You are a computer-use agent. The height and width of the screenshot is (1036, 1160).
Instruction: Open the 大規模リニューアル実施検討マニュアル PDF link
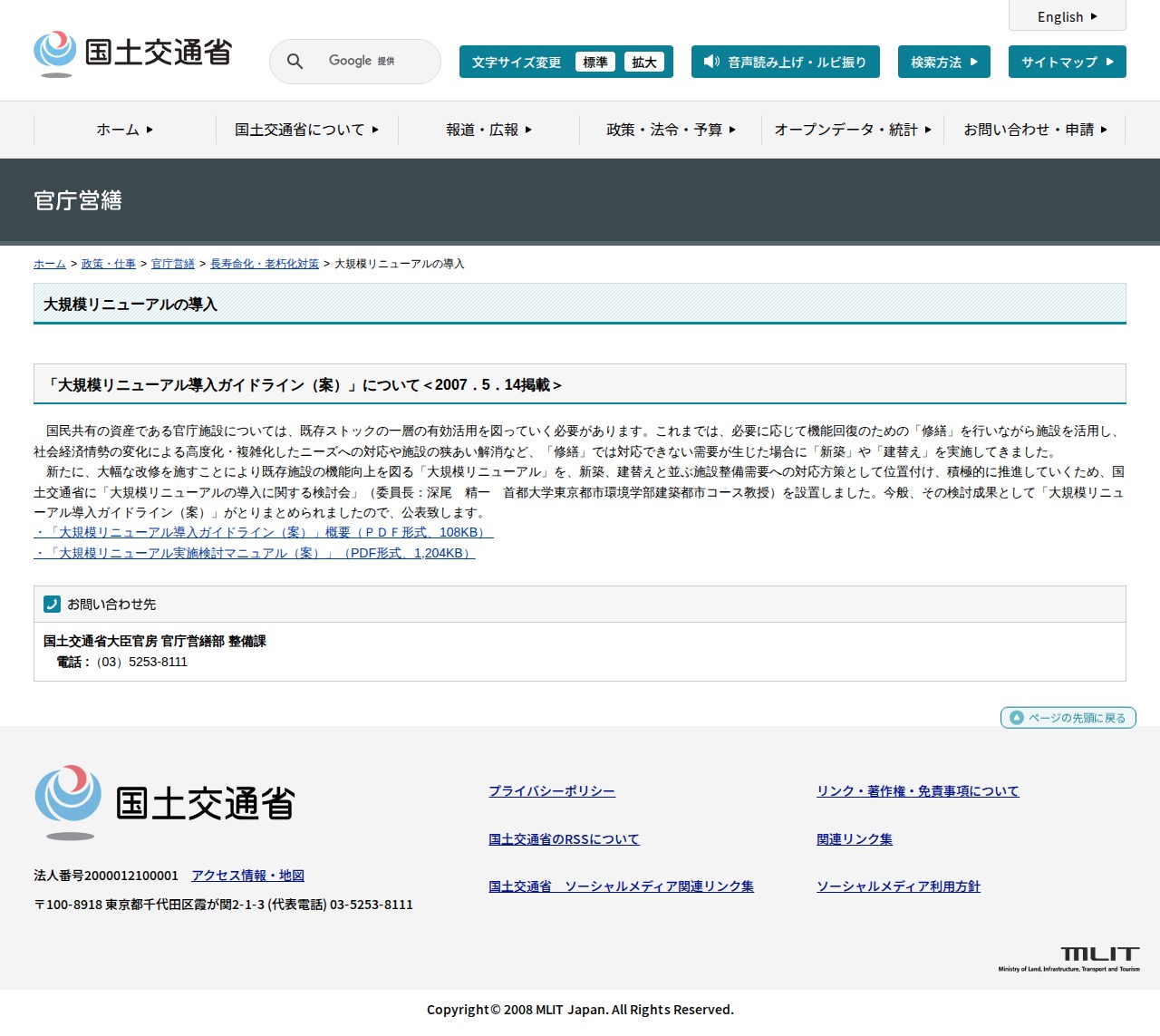255,553
